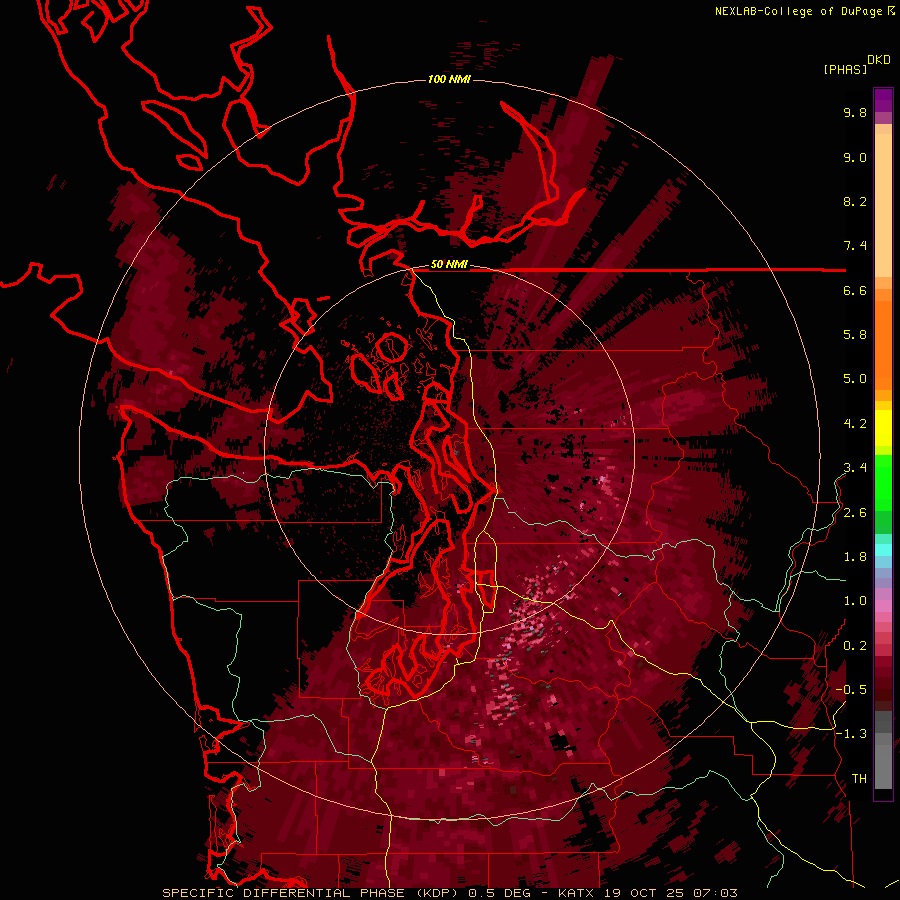The height and width of the screenshot is (900, 900).
Task: Click the 3.4 scale value
Action: 855,468
